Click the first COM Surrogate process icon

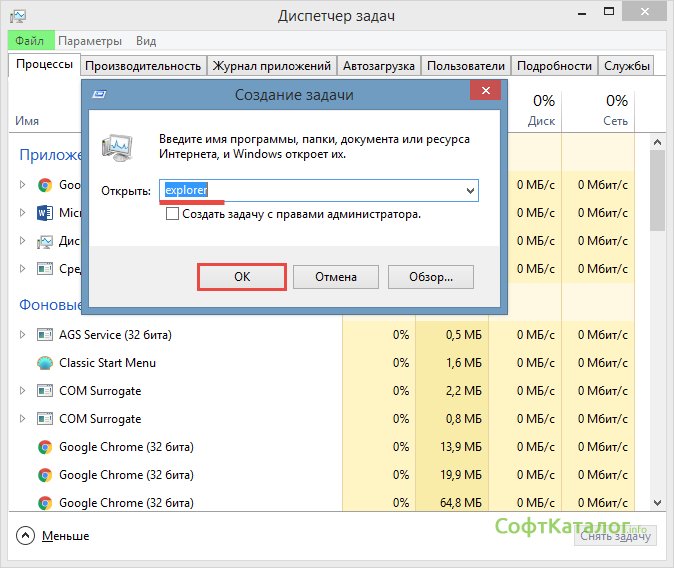click(45, 391)
